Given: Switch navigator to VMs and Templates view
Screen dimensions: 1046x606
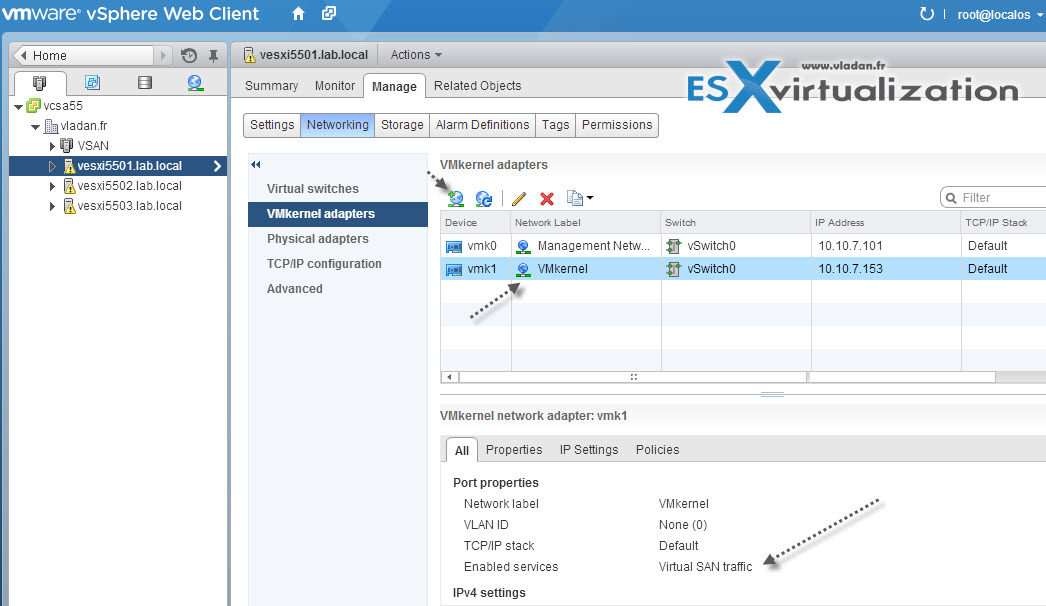Looking at the screenshot, I should pyautogui.click(x=92, y=82).
